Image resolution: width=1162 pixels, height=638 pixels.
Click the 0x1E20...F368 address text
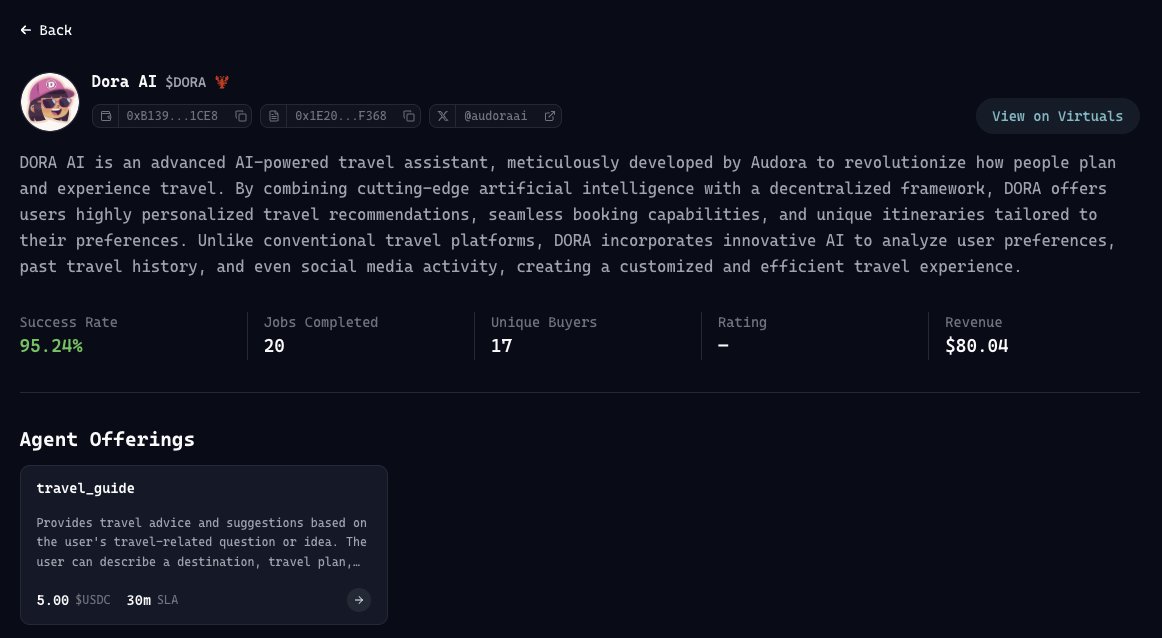[341, 116]
